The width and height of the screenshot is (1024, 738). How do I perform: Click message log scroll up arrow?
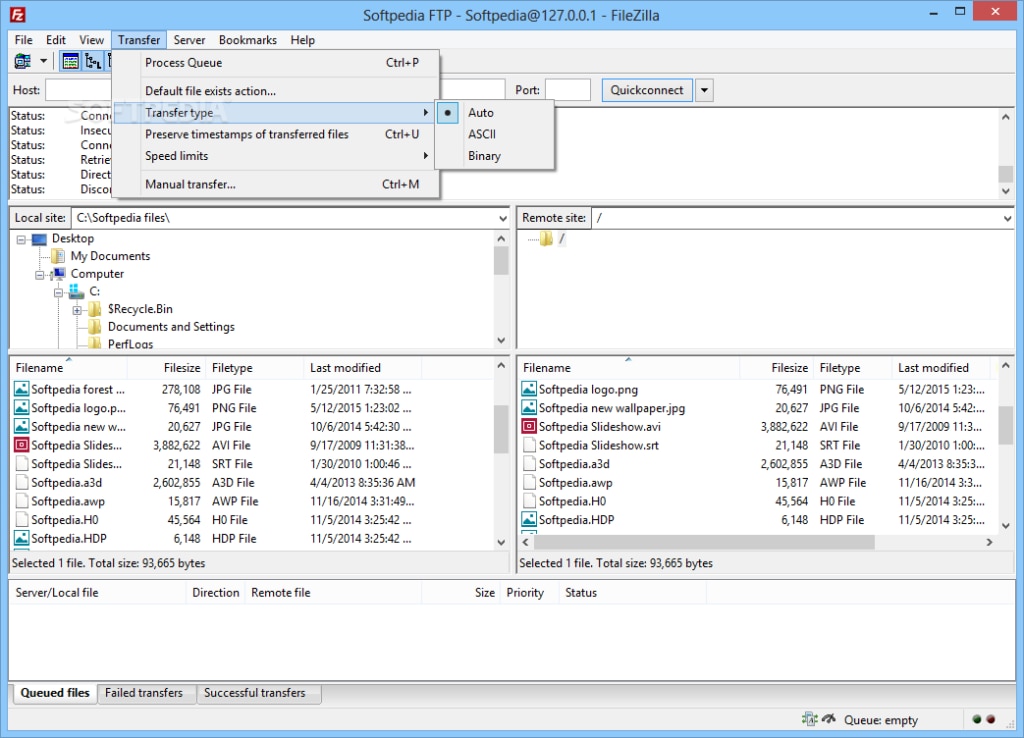(x=1006, y=116)
